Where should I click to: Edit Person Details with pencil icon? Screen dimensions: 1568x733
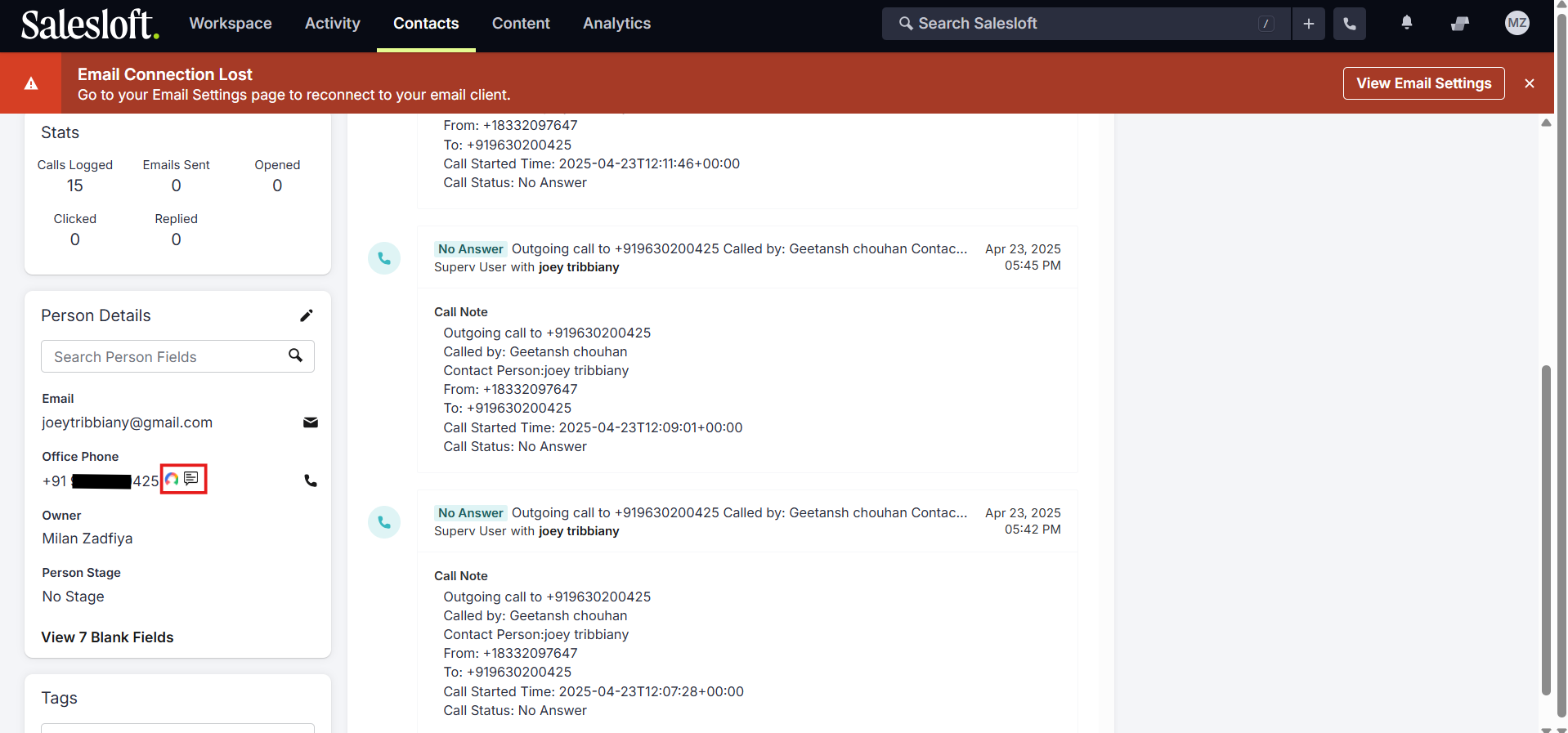pos(307,315)
